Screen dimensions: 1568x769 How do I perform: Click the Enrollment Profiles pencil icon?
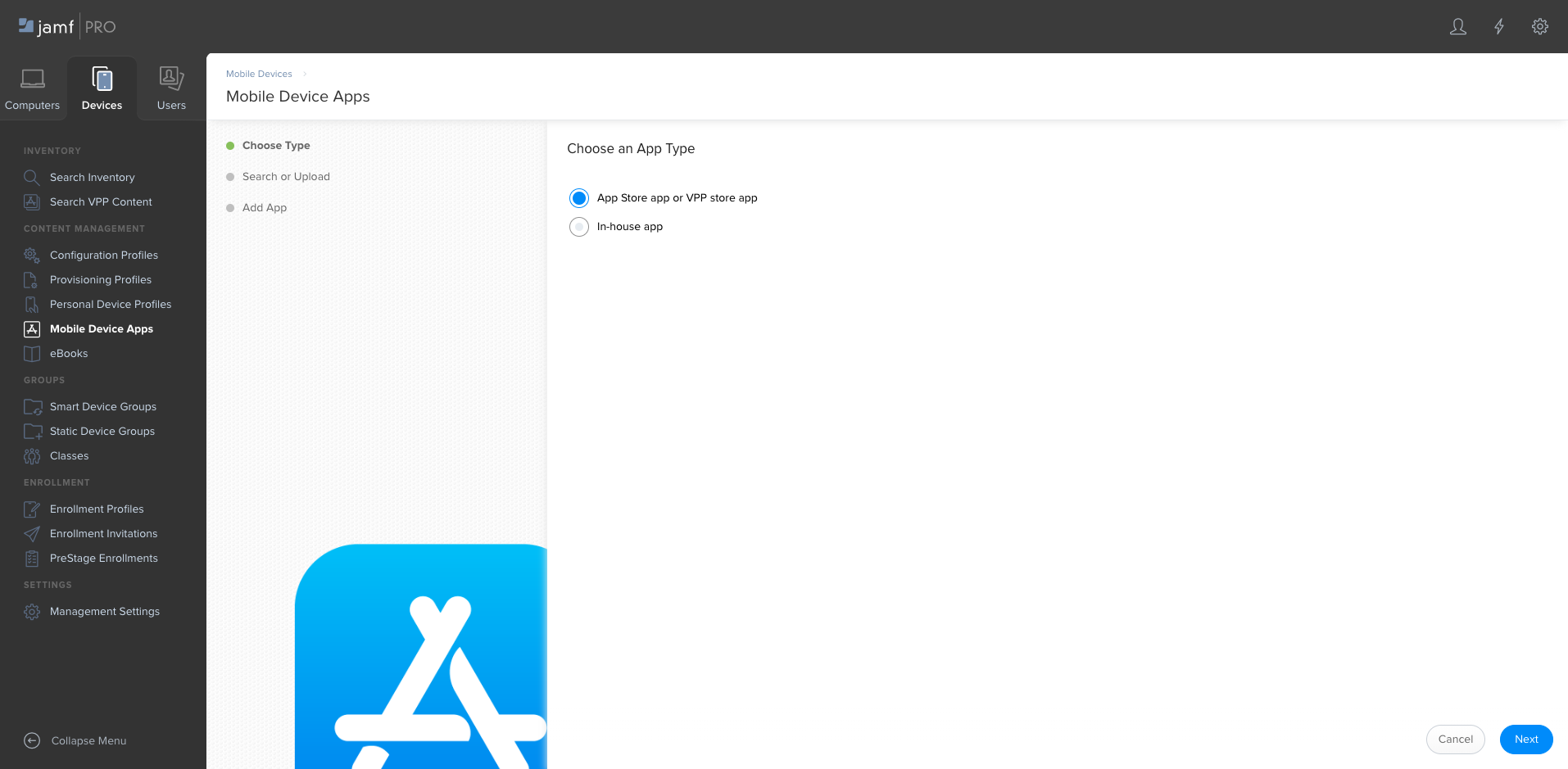point(32,509)
